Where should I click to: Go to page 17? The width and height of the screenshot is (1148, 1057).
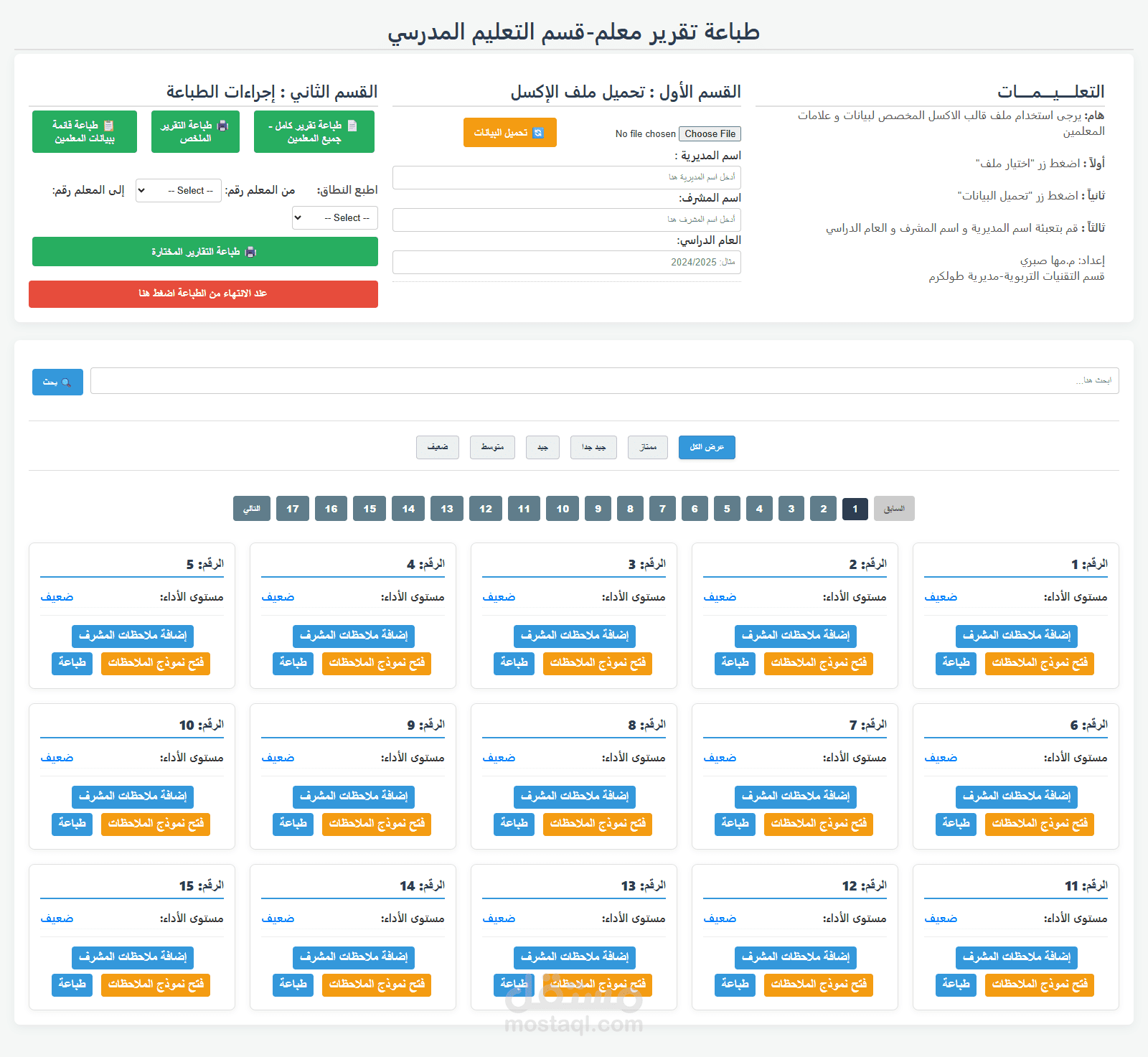pos(293,509)
